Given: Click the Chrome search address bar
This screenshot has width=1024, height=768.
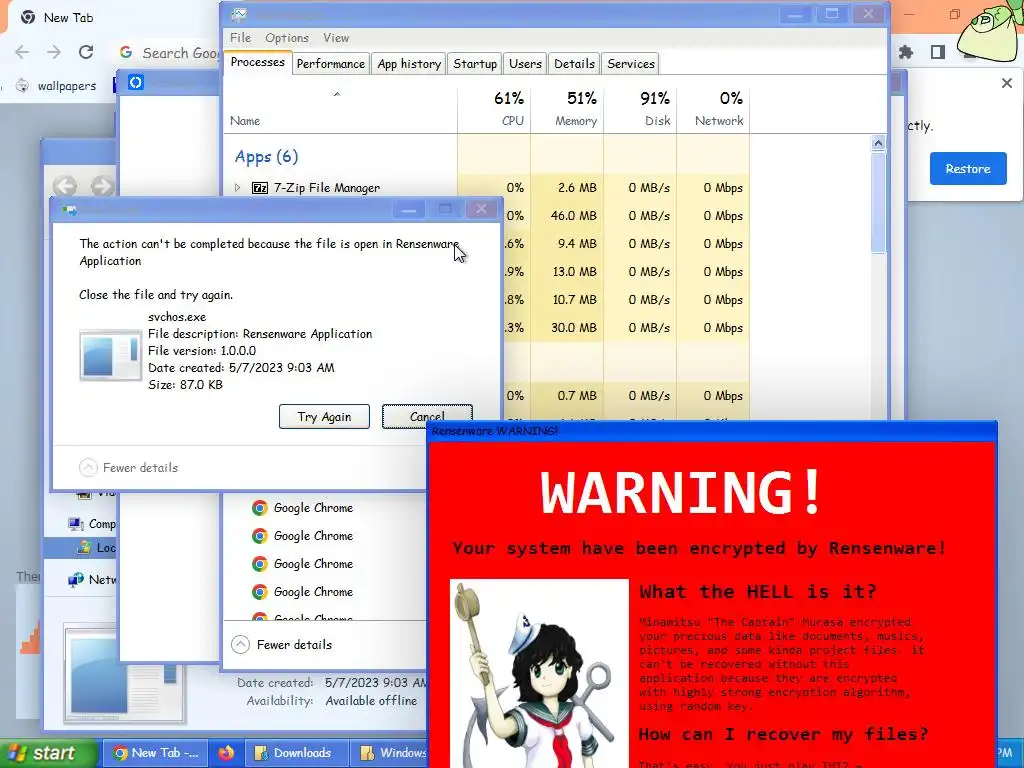Looking at the screenshot, I should (168, 53).
